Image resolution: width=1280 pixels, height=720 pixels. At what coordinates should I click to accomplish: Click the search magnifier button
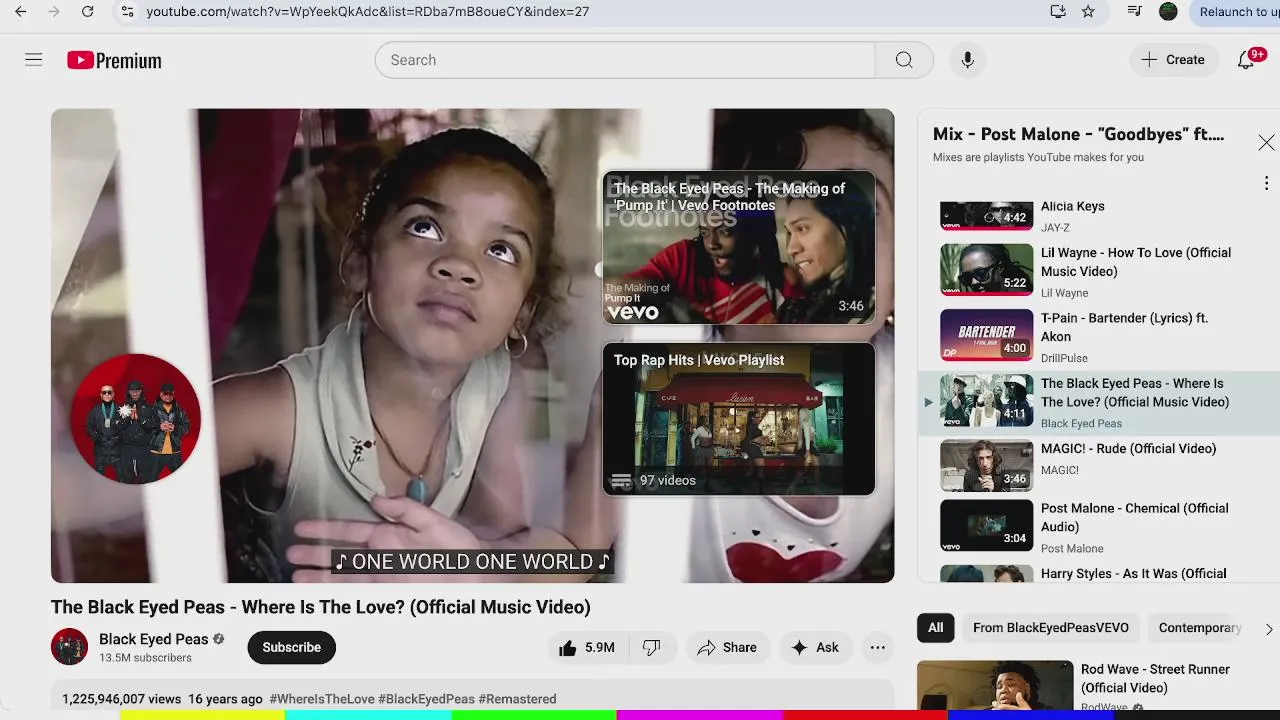(x=904, y=60)
